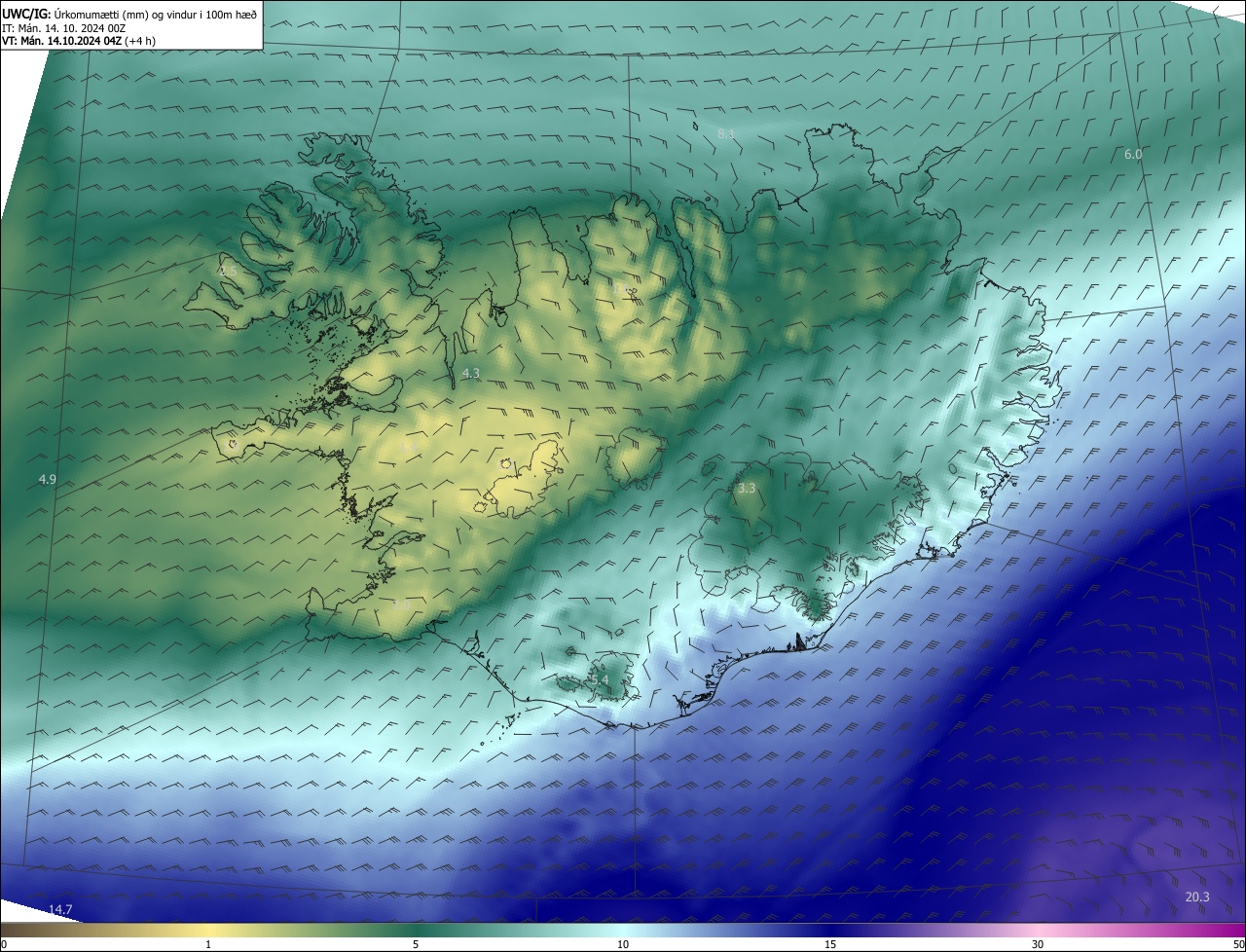Click the 2.5 value on the map
Viewport: 1246px width, 952px height.
click(228, 272)
